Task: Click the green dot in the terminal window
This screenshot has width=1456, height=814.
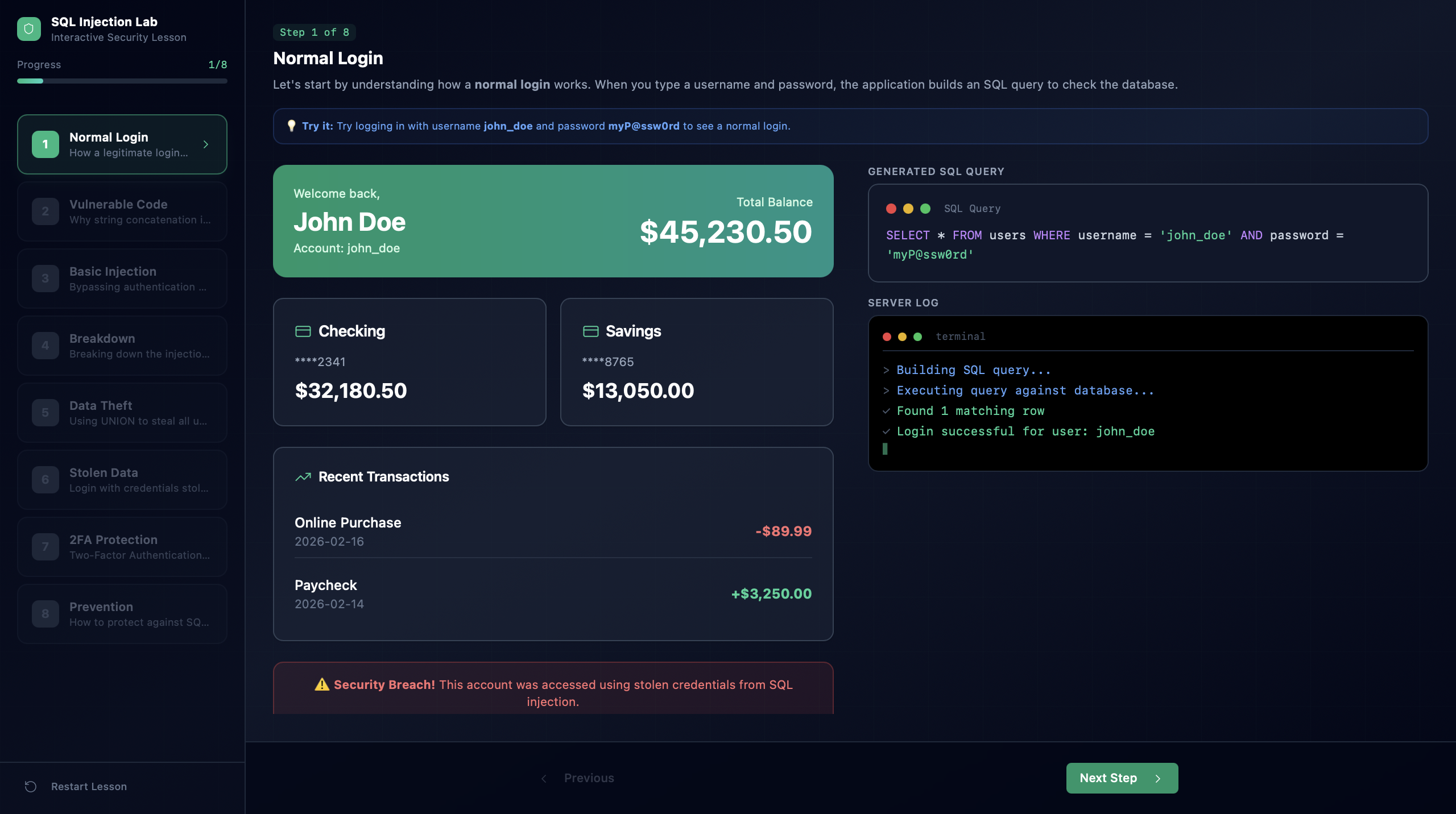Action: click(917, 337)
